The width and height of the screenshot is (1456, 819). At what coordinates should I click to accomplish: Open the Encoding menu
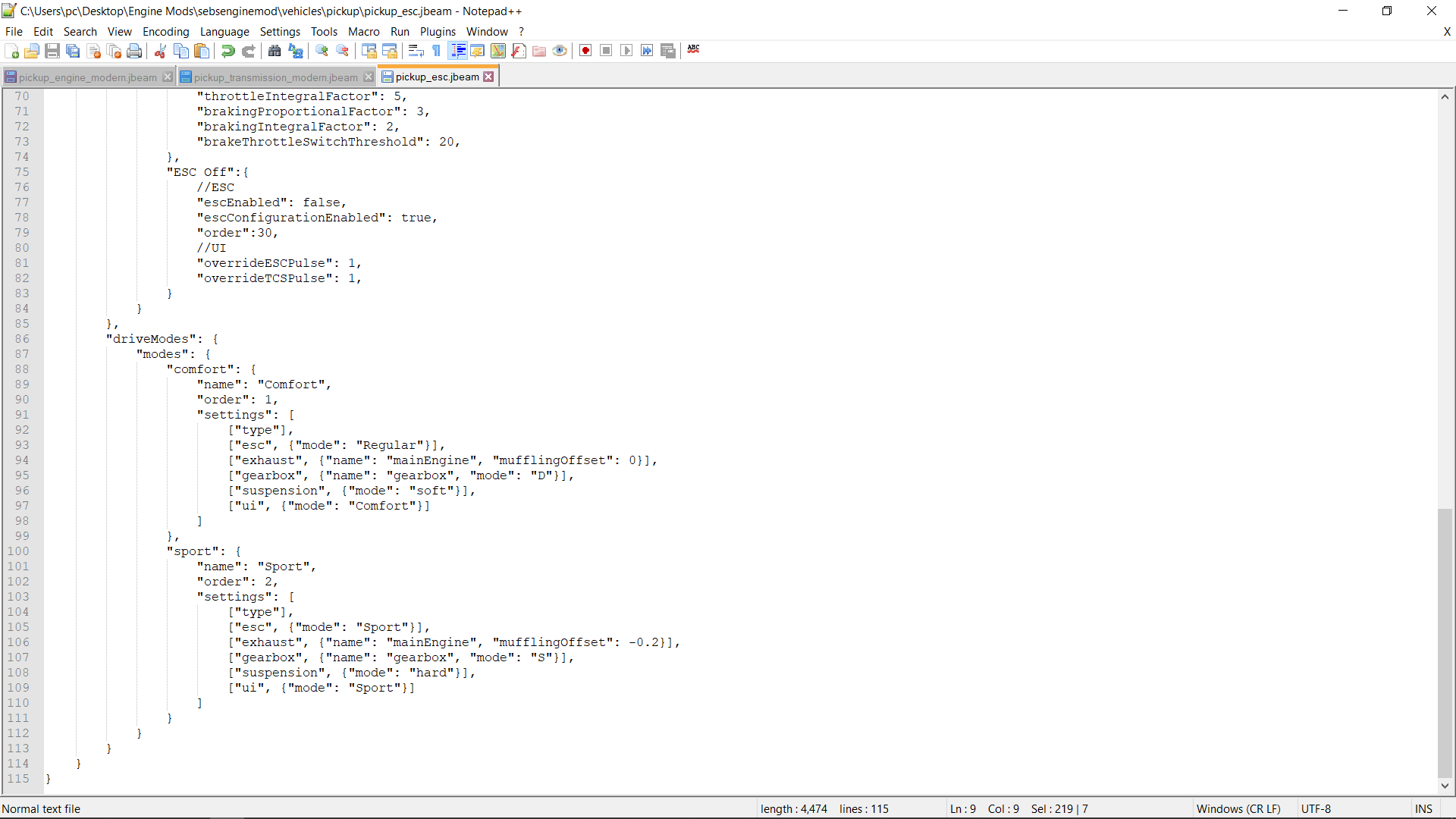165,32
